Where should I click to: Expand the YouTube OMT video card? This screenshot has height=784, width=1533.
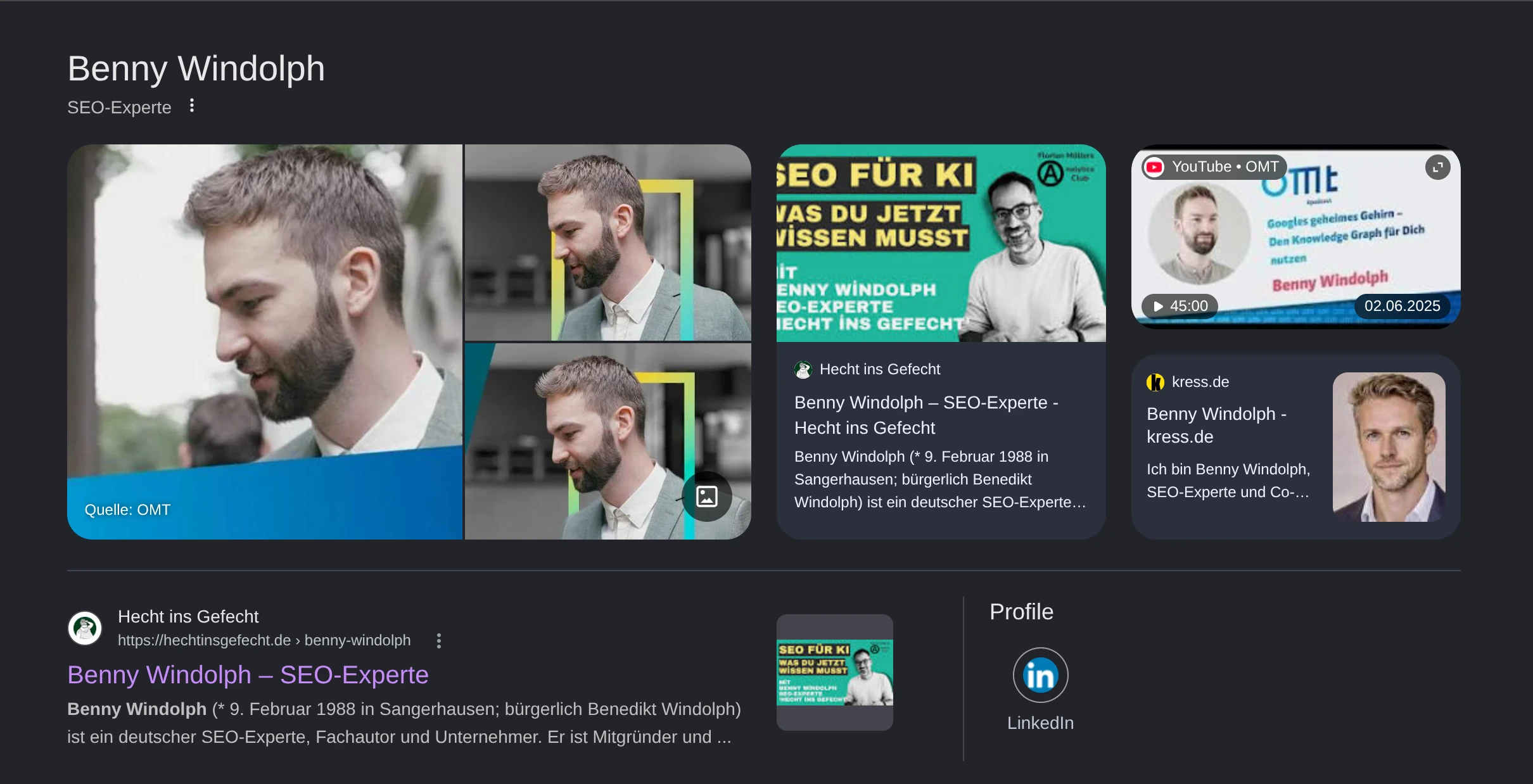pyautogui.click(x=1437, y=167)
